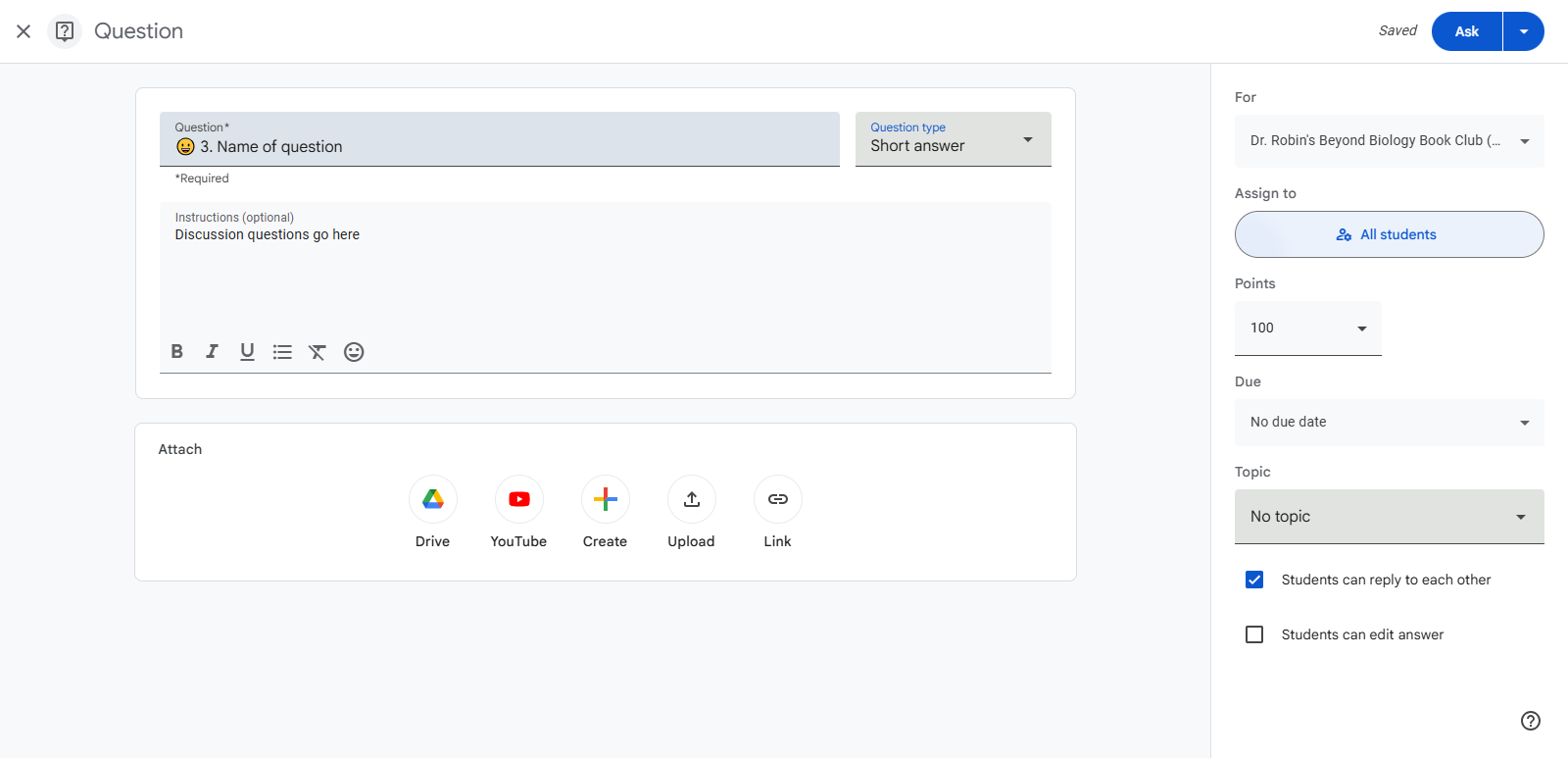
Task: Toggle italic formatting in instructions
Action: (x=212, y=351)
